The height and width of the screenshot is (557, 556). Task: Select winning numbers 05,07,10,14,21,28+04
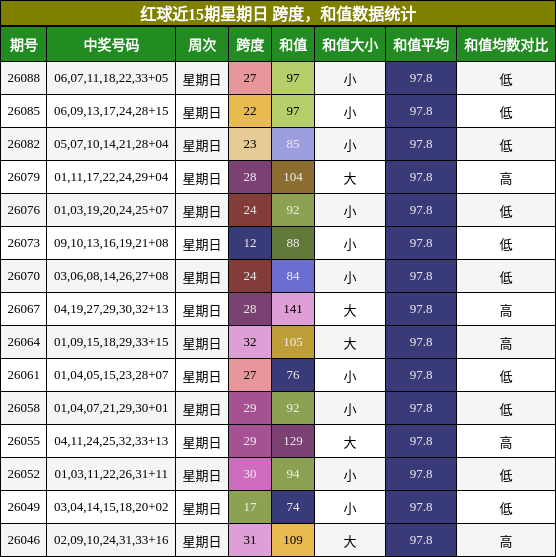coord(111,144)
